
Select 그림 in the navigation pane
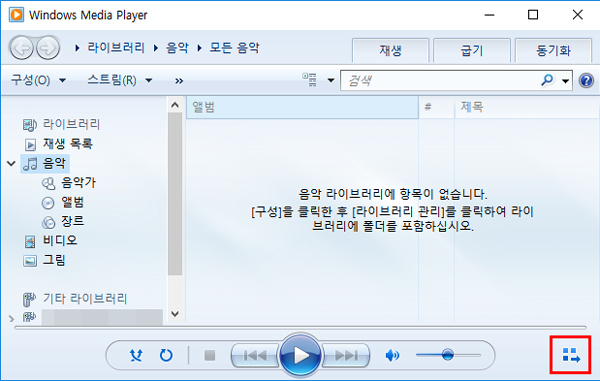coord(54,260)
